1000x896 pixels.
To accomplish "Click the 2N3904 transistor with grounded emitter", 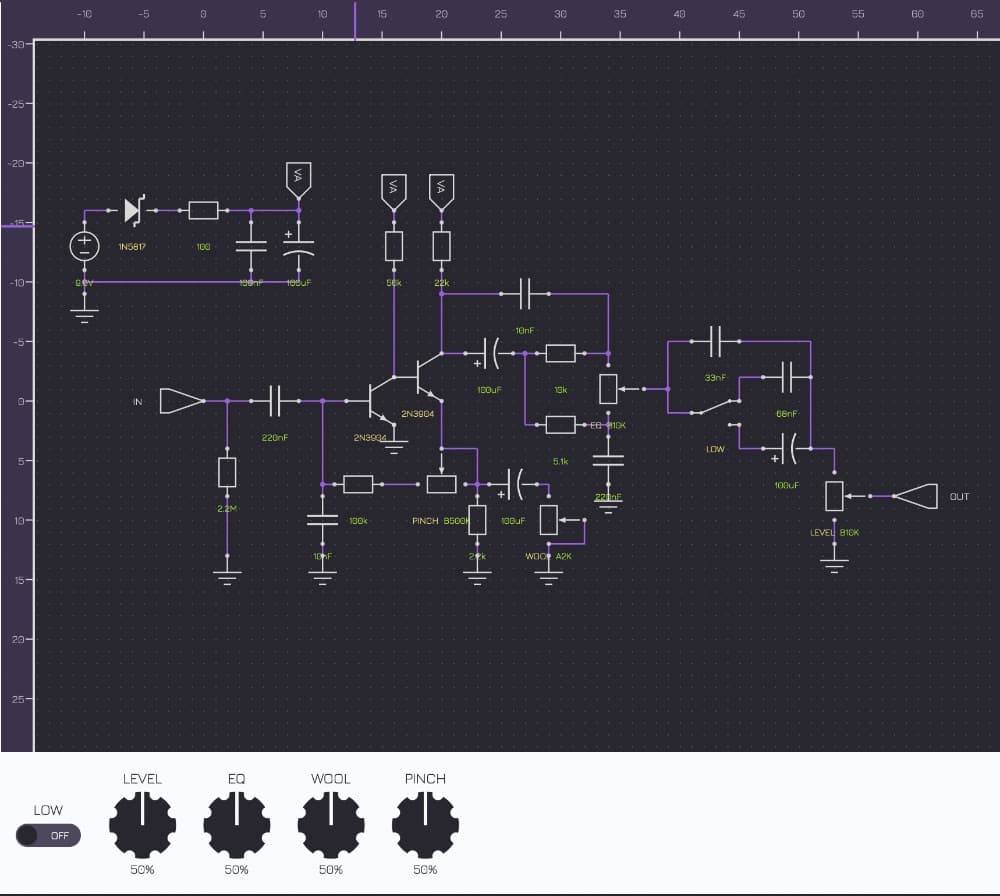I will click(x=382, y=401).
